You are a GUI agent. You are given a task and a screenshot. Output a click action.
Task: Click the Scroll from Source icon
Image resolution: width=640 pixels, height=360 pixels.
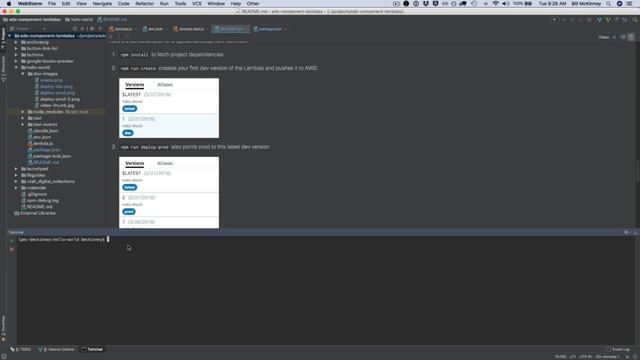coord(75,29)
